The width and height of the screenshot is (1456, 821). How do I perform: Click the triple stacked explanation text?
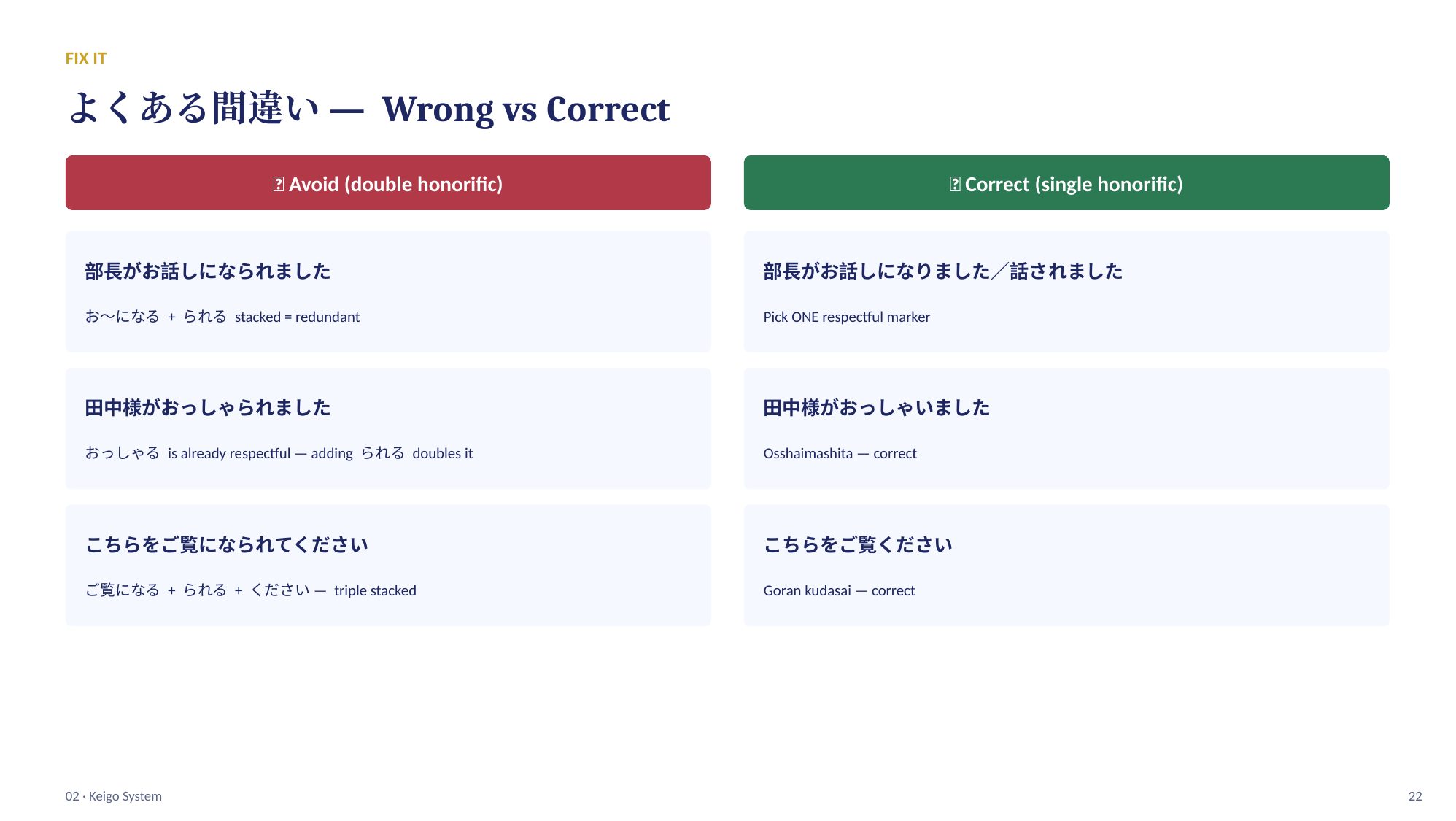coord(250,590)
